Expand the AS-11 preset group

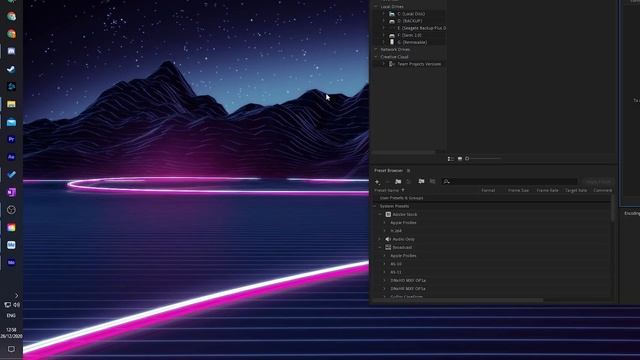pos(384,272)
